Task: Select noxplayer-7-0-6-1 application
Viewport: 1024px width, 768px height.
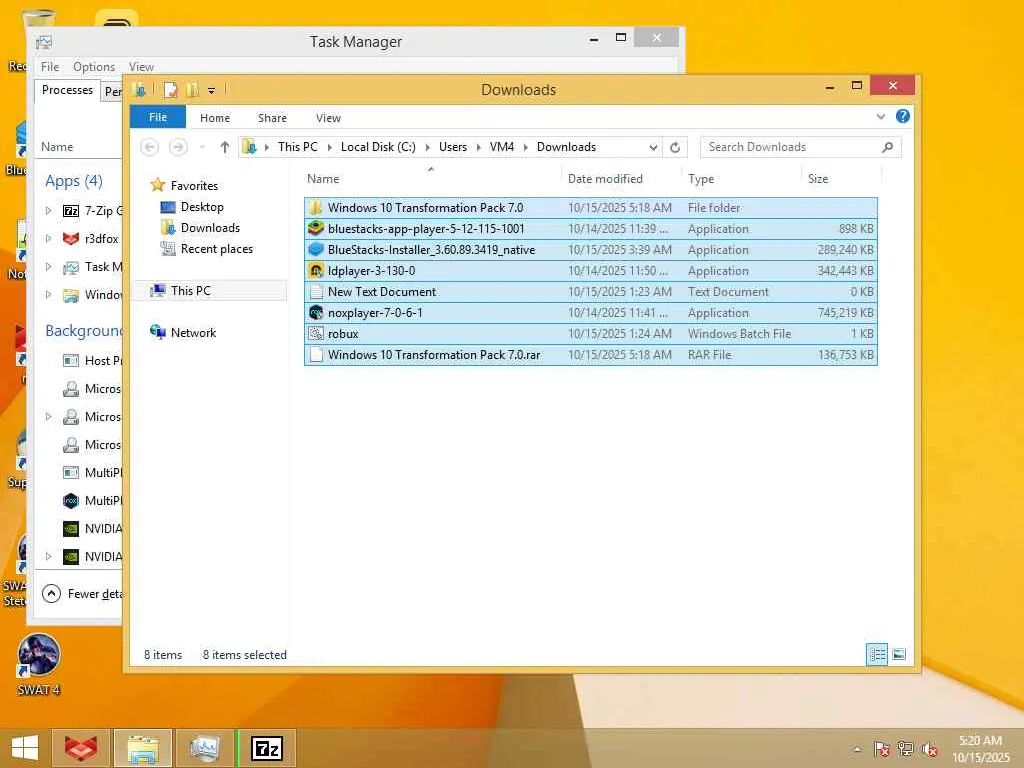Action: click(590, 313)
